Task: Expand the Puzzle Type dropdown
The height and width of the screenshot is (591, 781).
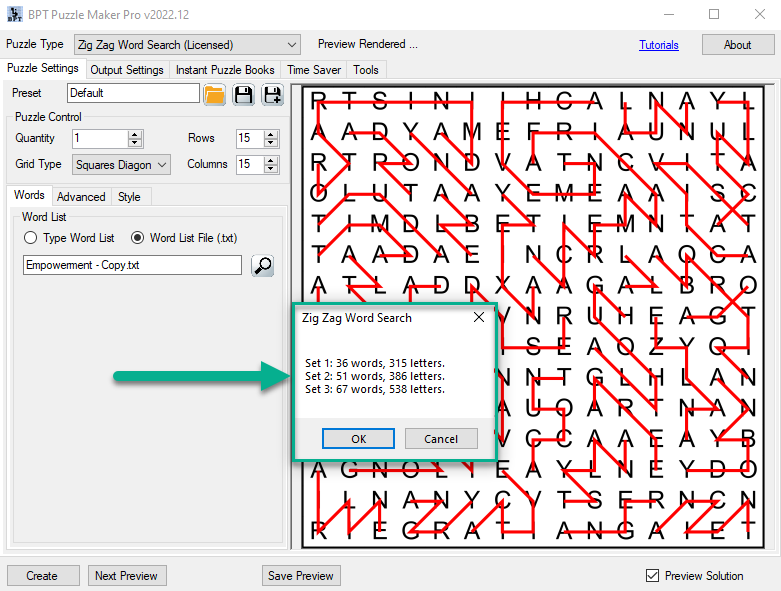Action: click(x=292, y=45)
